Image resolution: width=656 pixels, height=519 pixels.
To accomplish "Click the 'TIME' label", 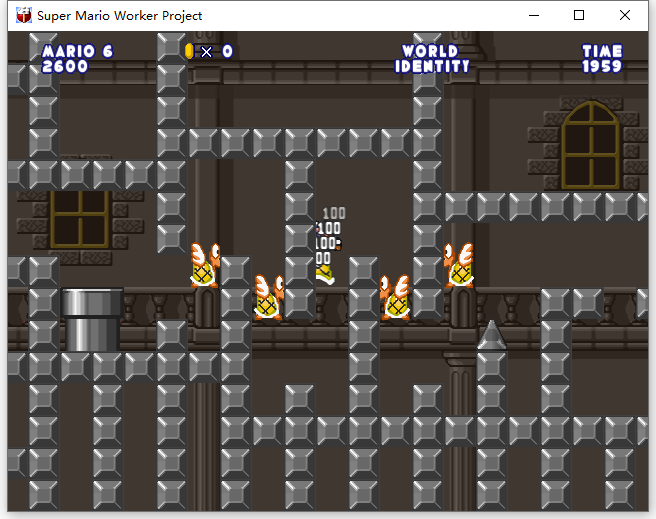I will [x=602, y=51].
